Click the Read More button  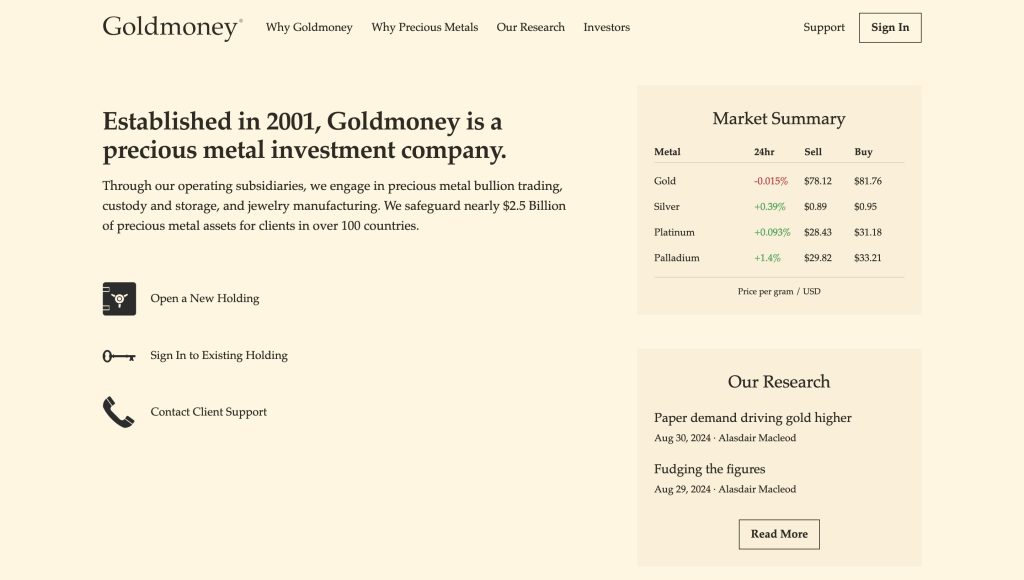tap(779, 534)
